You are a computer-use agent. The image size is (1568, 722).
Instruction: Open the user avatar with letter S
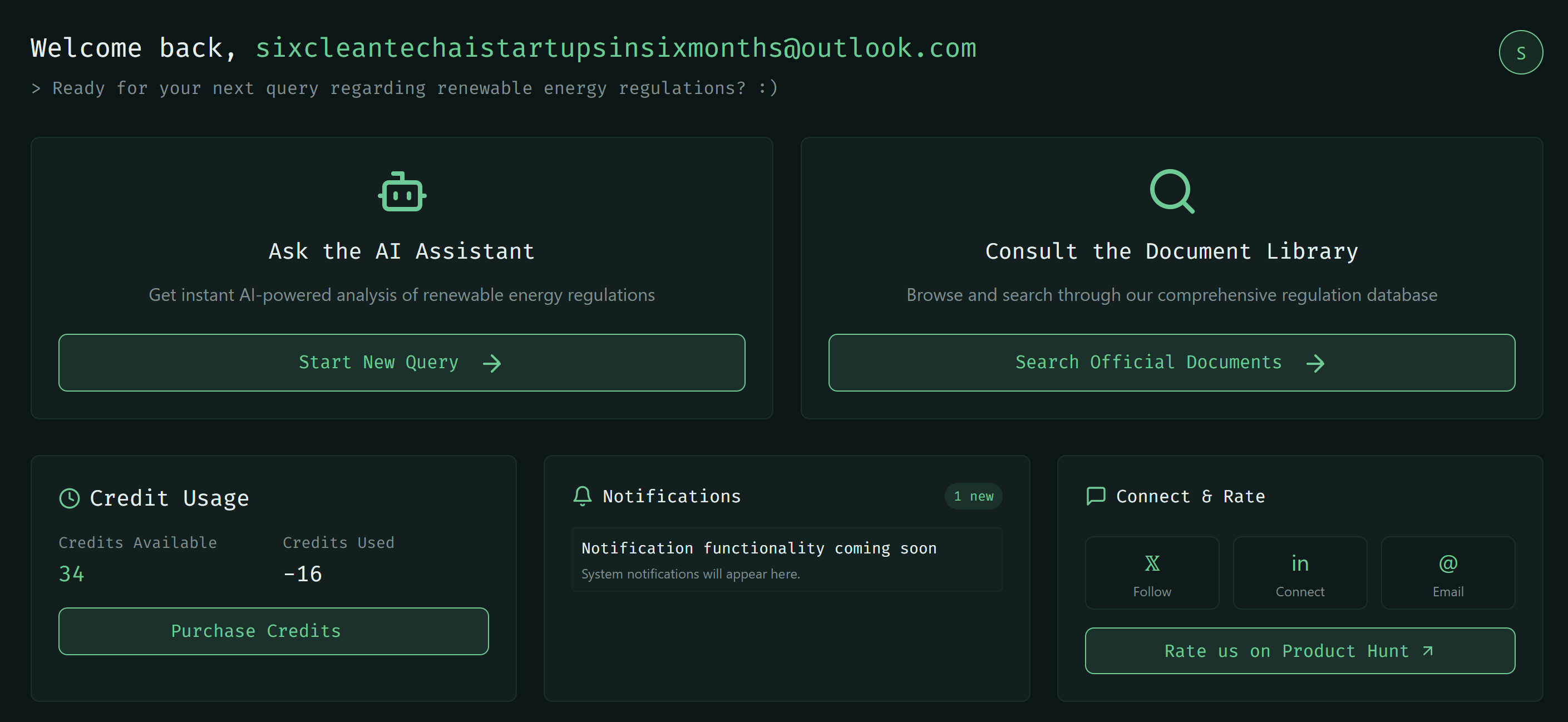[1520, 53]
